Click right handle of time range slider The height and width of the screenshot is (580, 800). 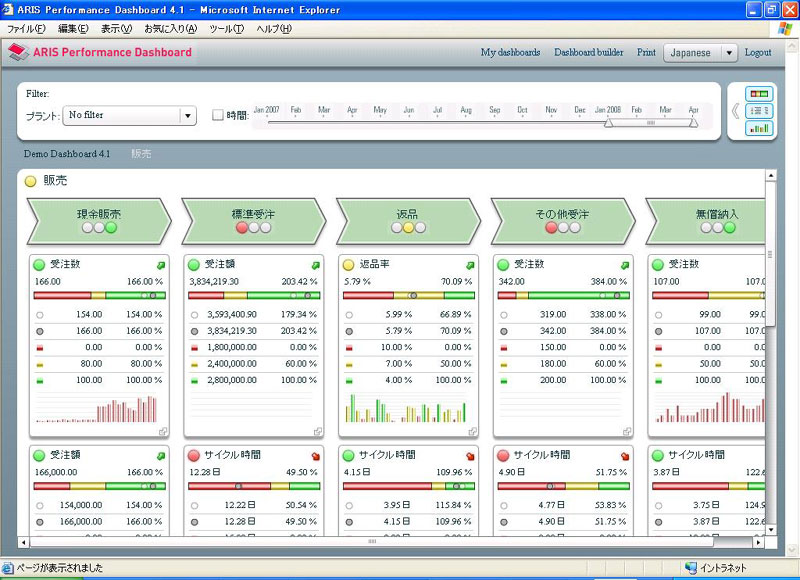pyautogui.click(x=693, y=122)
